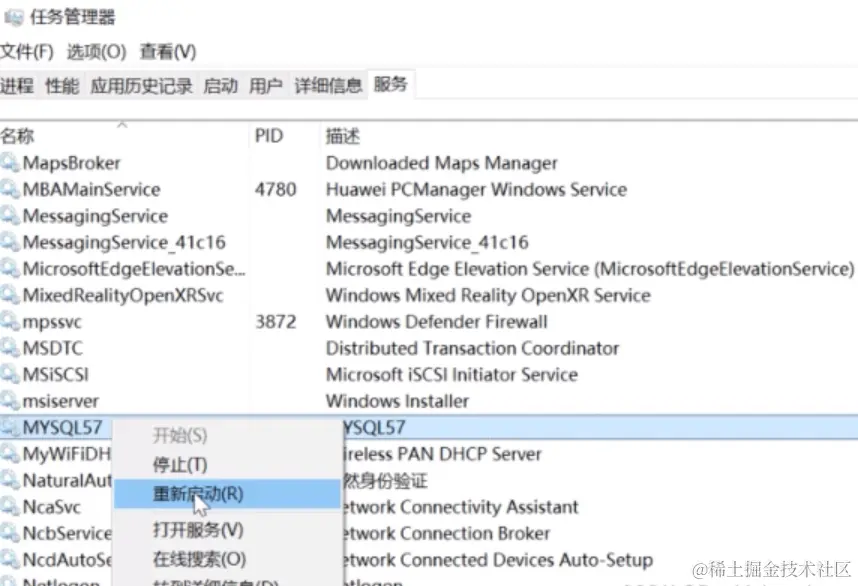Click the MBAMainService gear icon
Image resolution: width=858 pixels, height=586 pixels.
click(10, 190)
